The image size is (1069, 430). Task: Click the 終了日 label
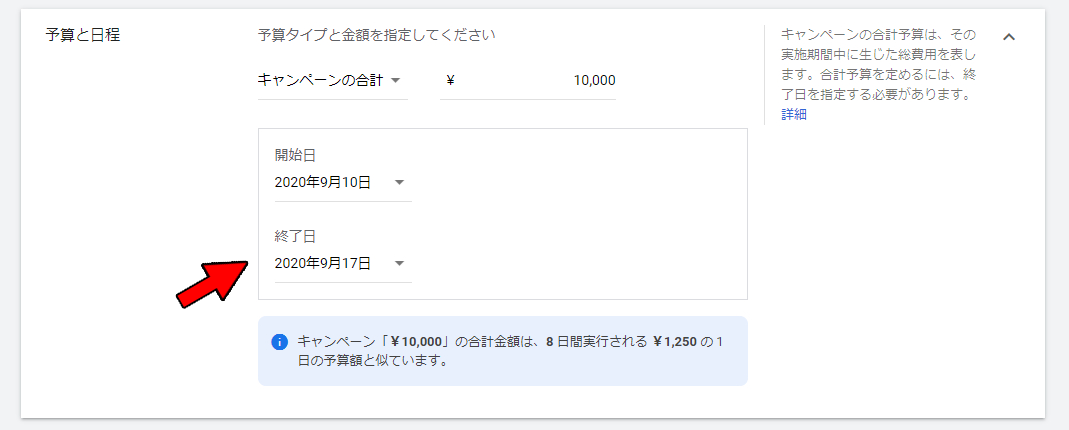click(x=295, y=236)
